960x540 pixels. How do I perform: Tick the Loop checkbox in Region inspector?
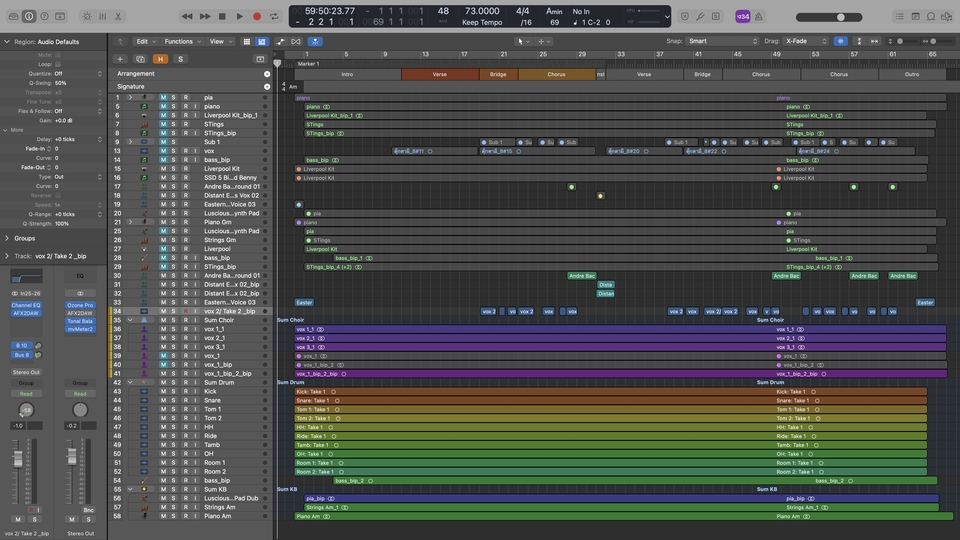pos(58,64)
